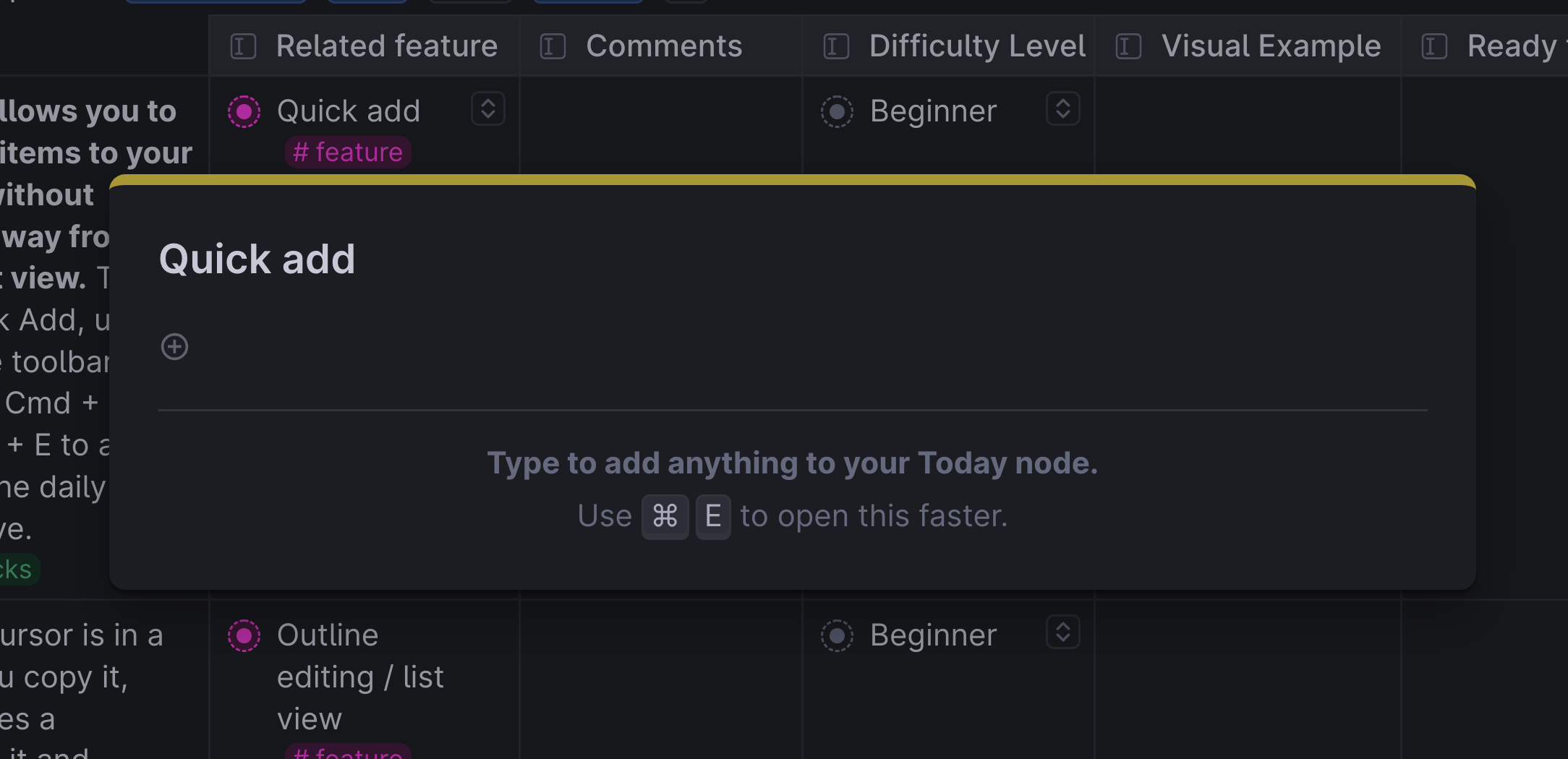Open the #feature tag under Quick add

(x=348, y=153)
